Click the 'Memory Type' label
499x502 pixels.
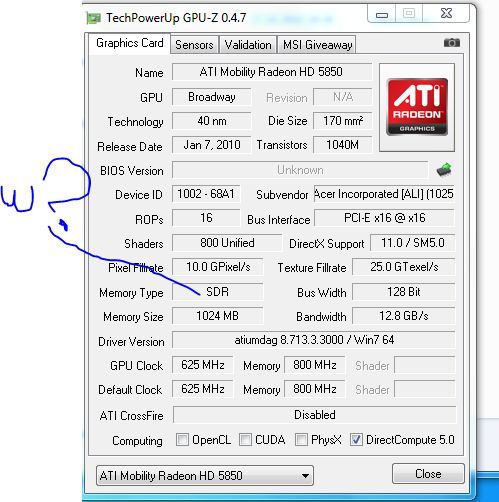pyautogui.click(x=131, y=293)
